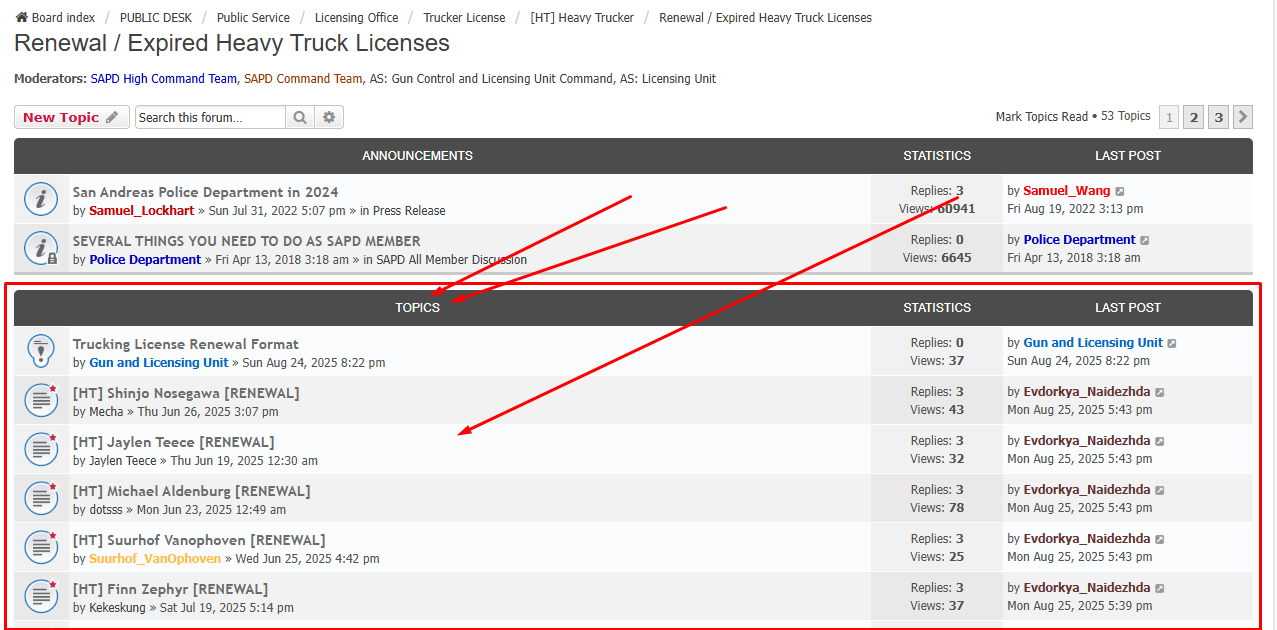The height and width of the screenshot is (630, 1277).
Task: Click the Board index home icon
Action: [x=21, y=17]
